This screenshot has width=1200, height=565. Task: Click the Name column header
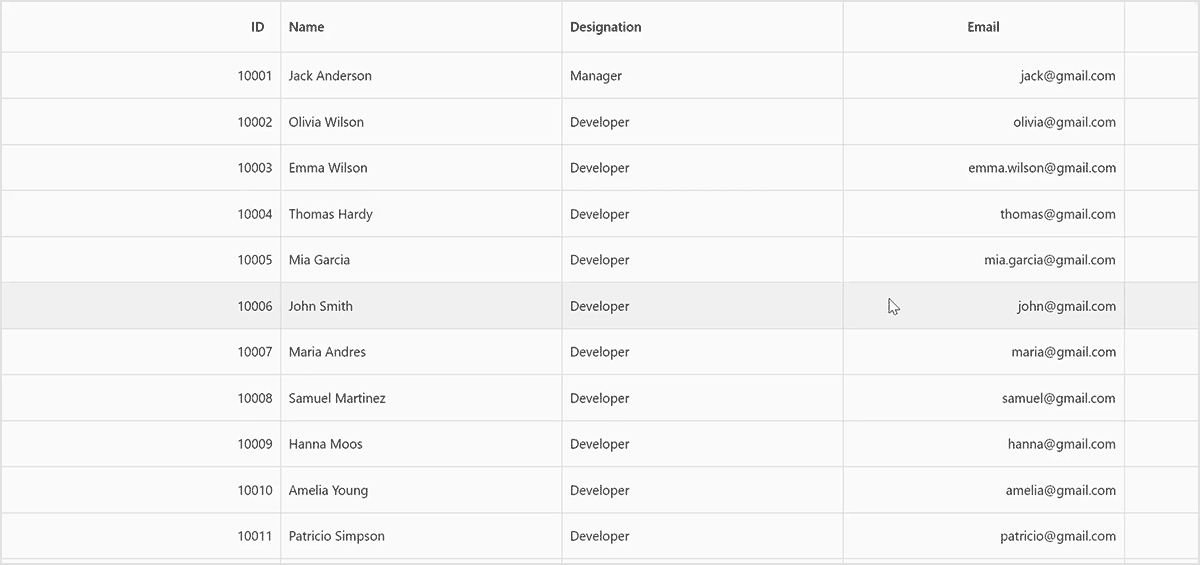(307, 27)
